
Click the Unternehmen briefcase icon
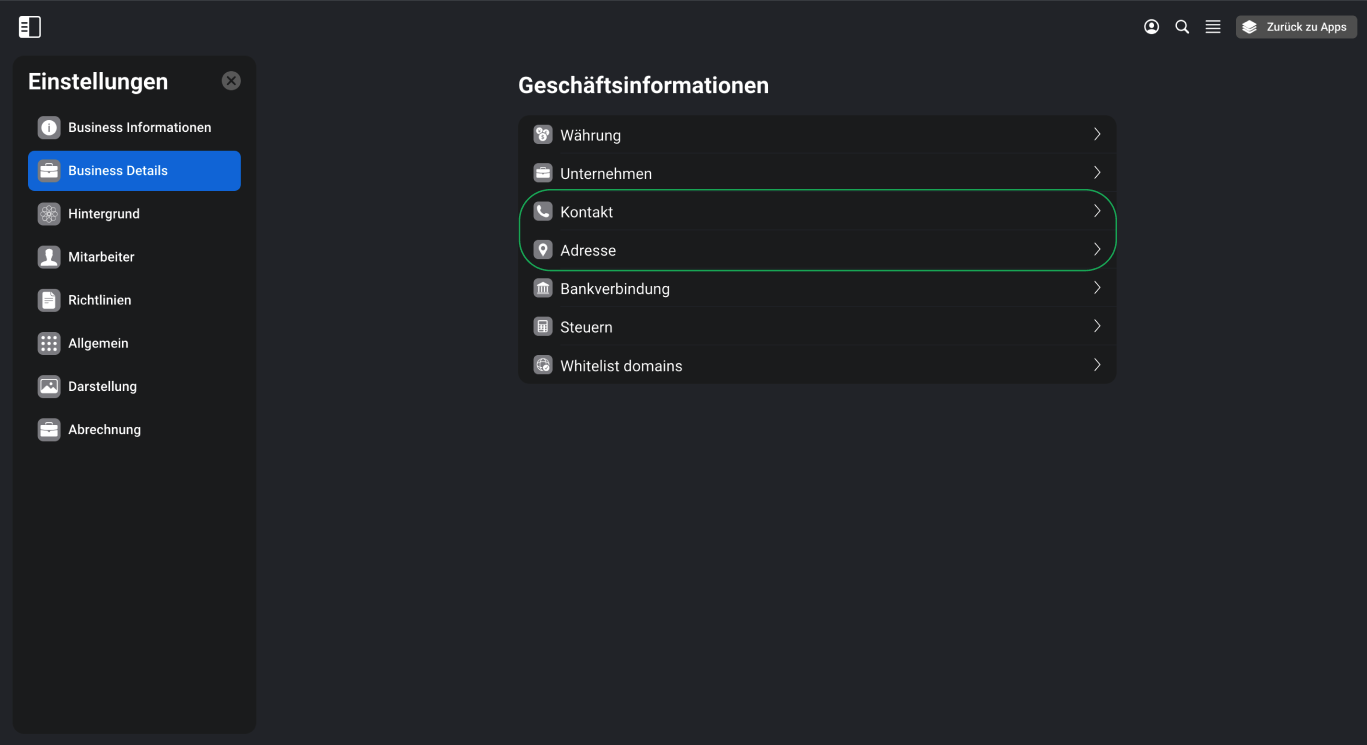click(543, 173)
